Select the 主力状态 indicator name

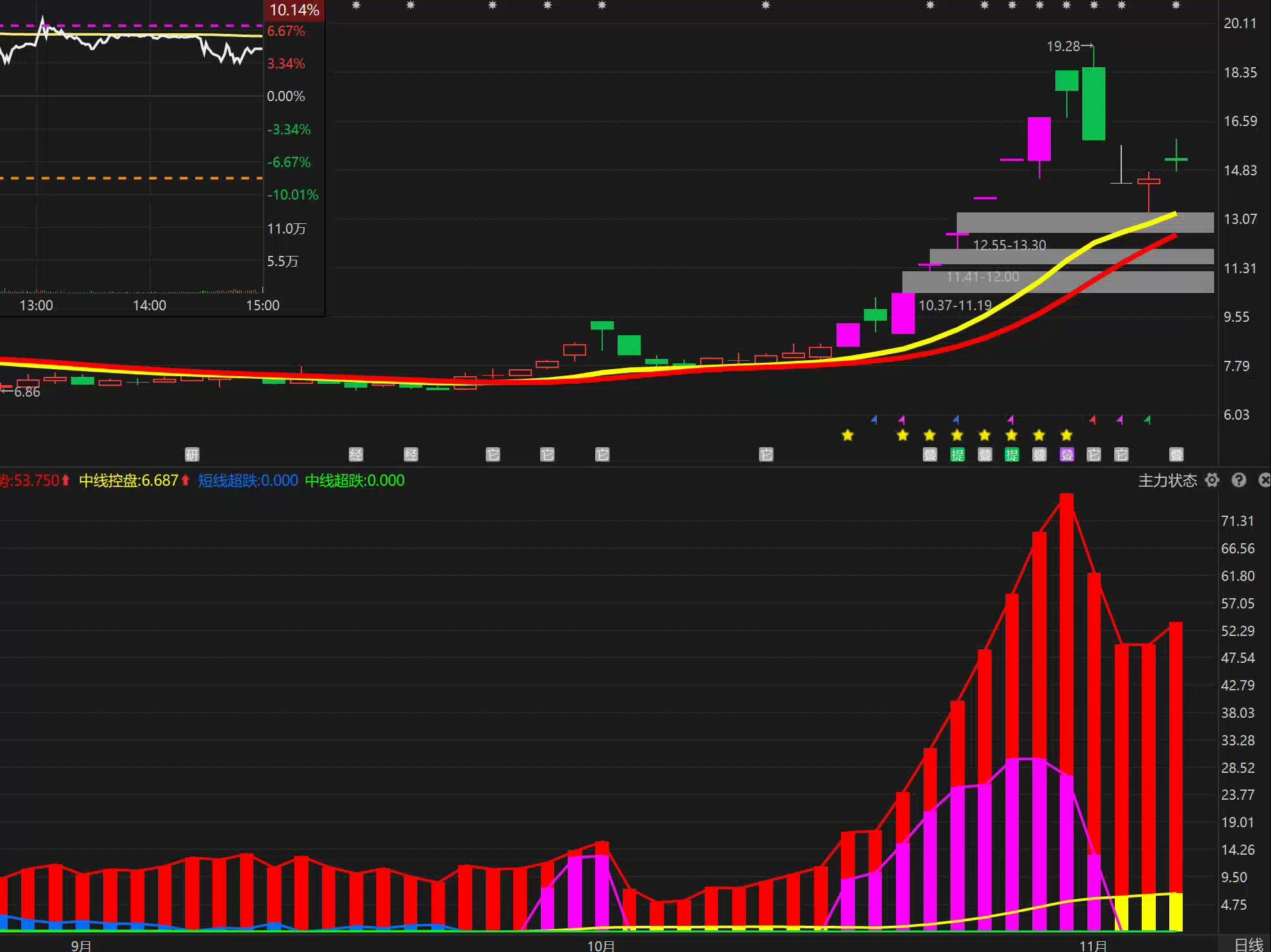coord(1167,480)
